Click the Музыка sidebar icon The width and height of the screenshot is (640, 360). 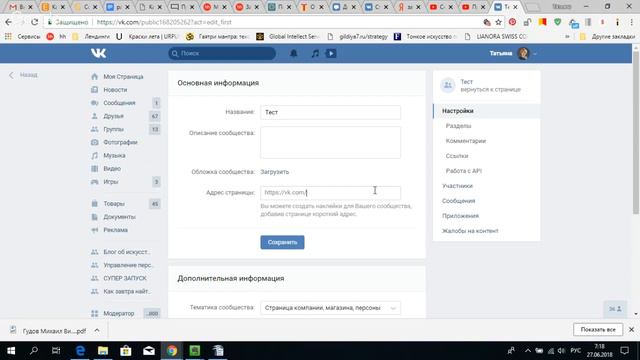tap(95, 156)
